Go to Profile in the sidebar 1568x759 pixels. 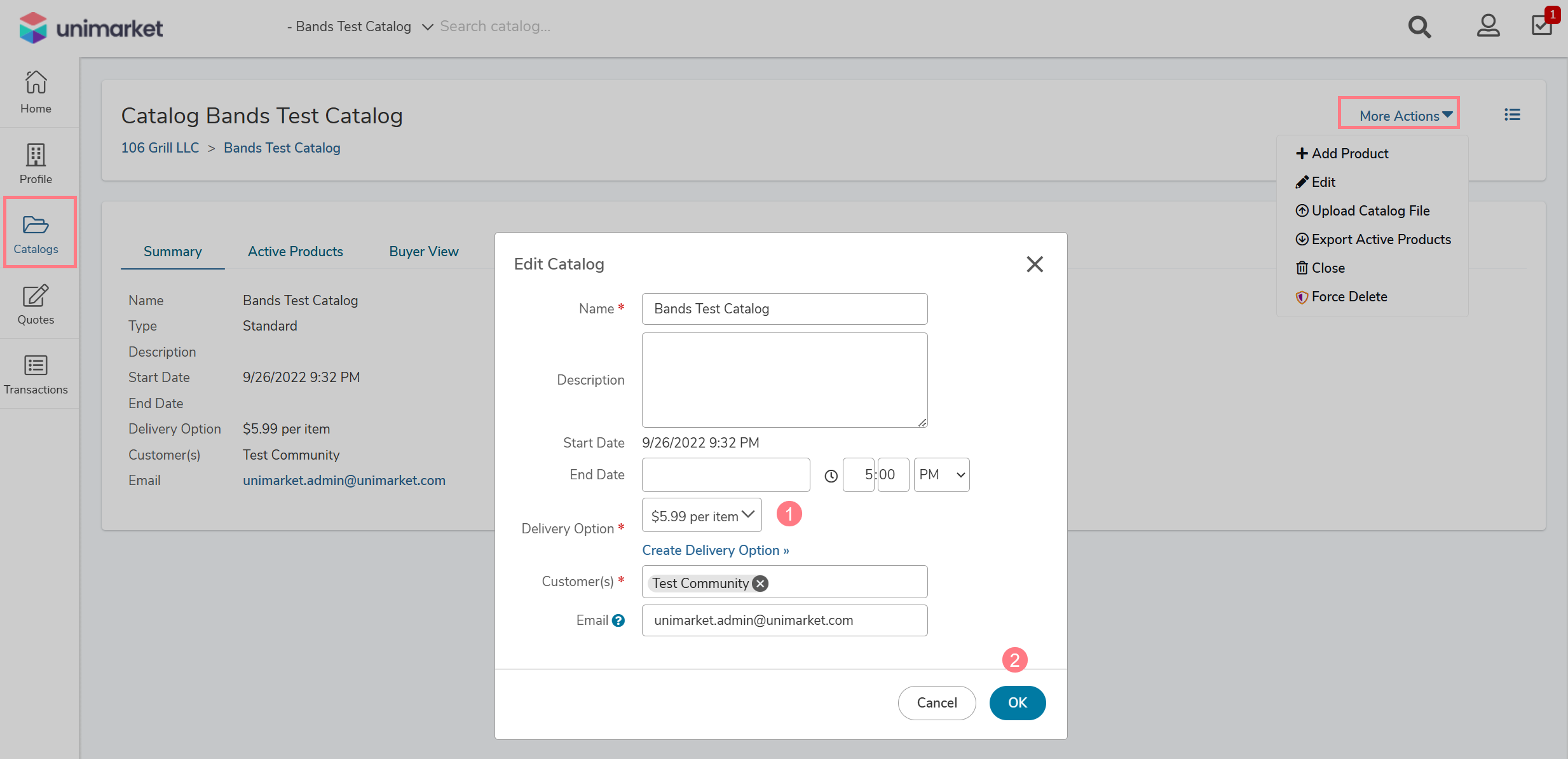(x=36, y=163)
